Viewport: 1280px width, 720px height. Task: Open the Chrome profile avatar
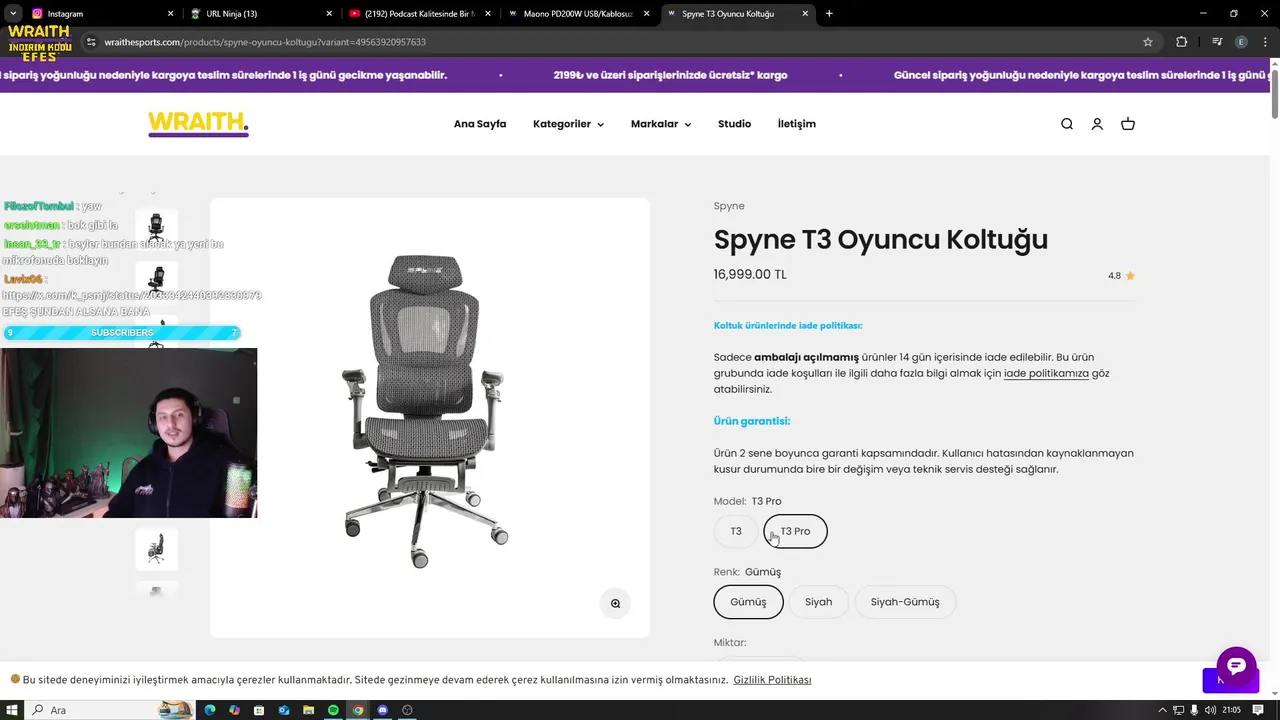coord(1241,42)
